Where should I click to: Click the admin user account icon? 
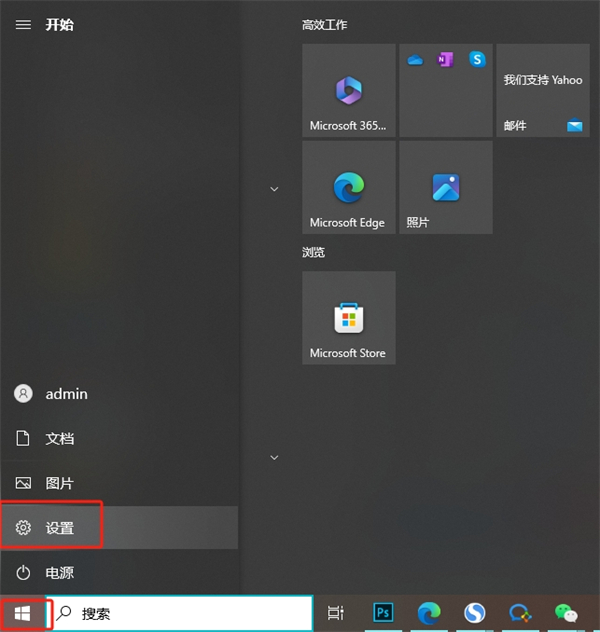pyautogui.click(x=23, y=393)
